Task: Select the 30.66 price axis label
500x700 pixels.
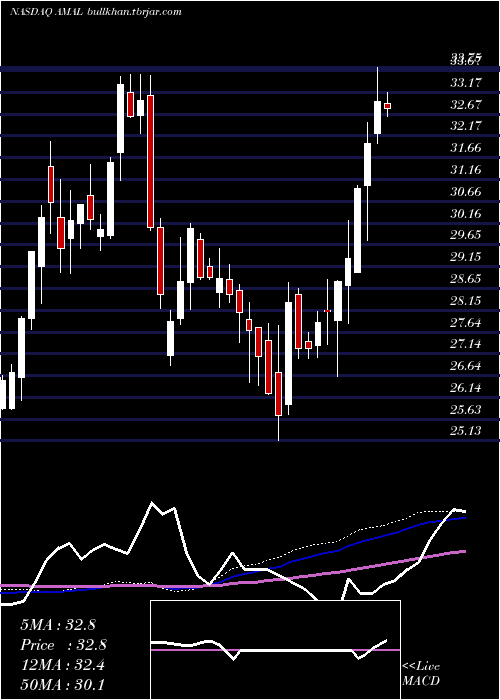Action: [x=466, y=192]
